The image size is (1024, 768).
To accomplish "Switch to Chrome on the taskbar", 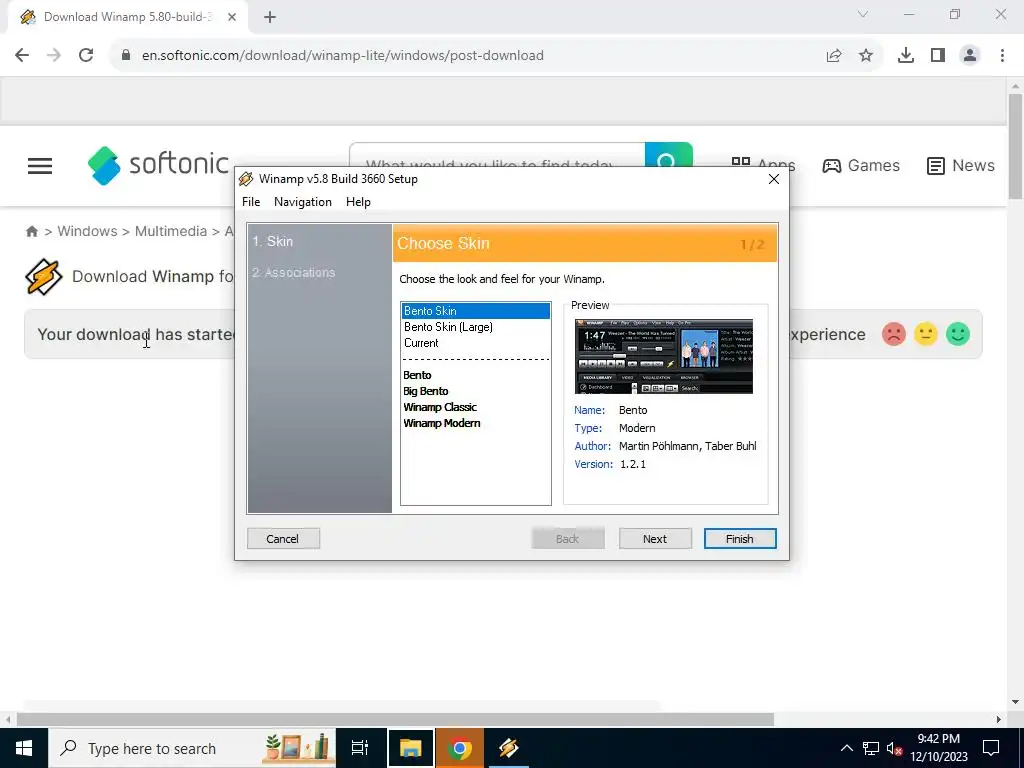I will click(x=460, y=748).
